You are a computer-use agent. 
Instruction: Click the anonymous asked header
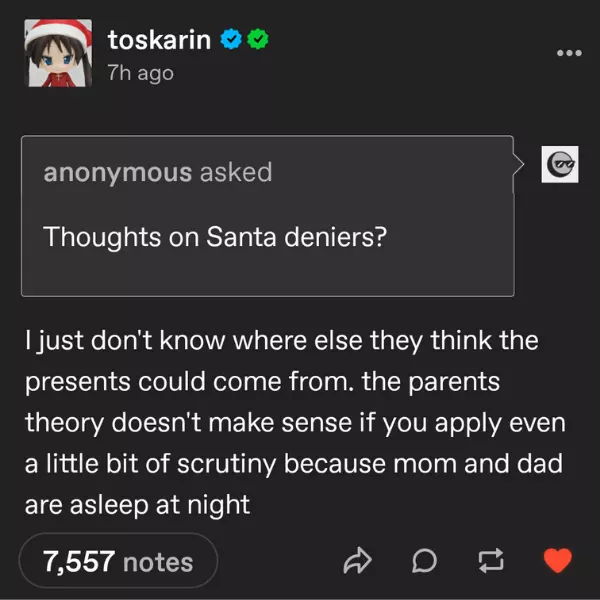click(x=157, y=172)
